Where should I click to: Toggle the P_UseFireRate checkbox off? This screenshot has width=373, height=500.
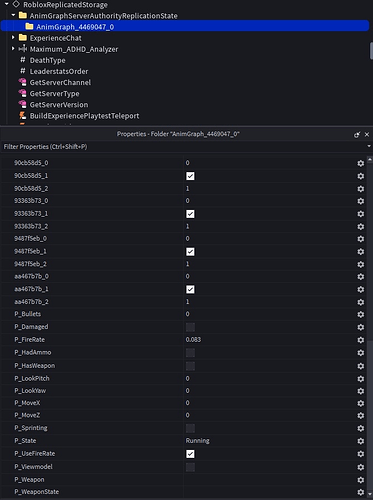[x=190, y=454]
